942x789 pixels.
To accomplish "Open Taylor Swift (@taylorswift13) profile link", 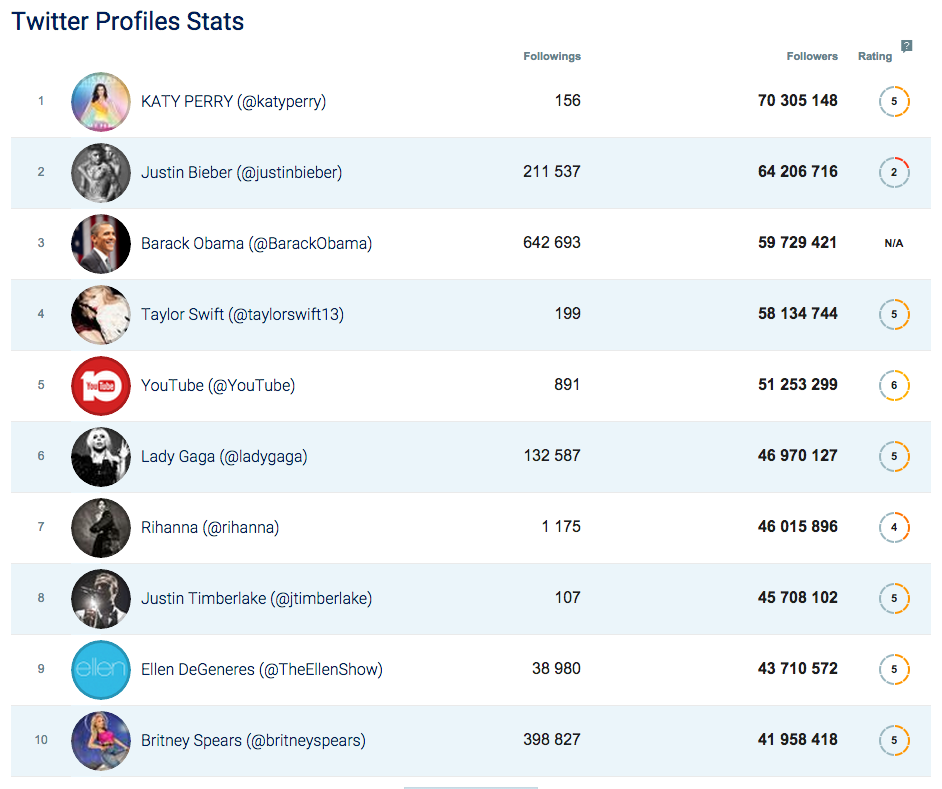I will coord(243,314).
